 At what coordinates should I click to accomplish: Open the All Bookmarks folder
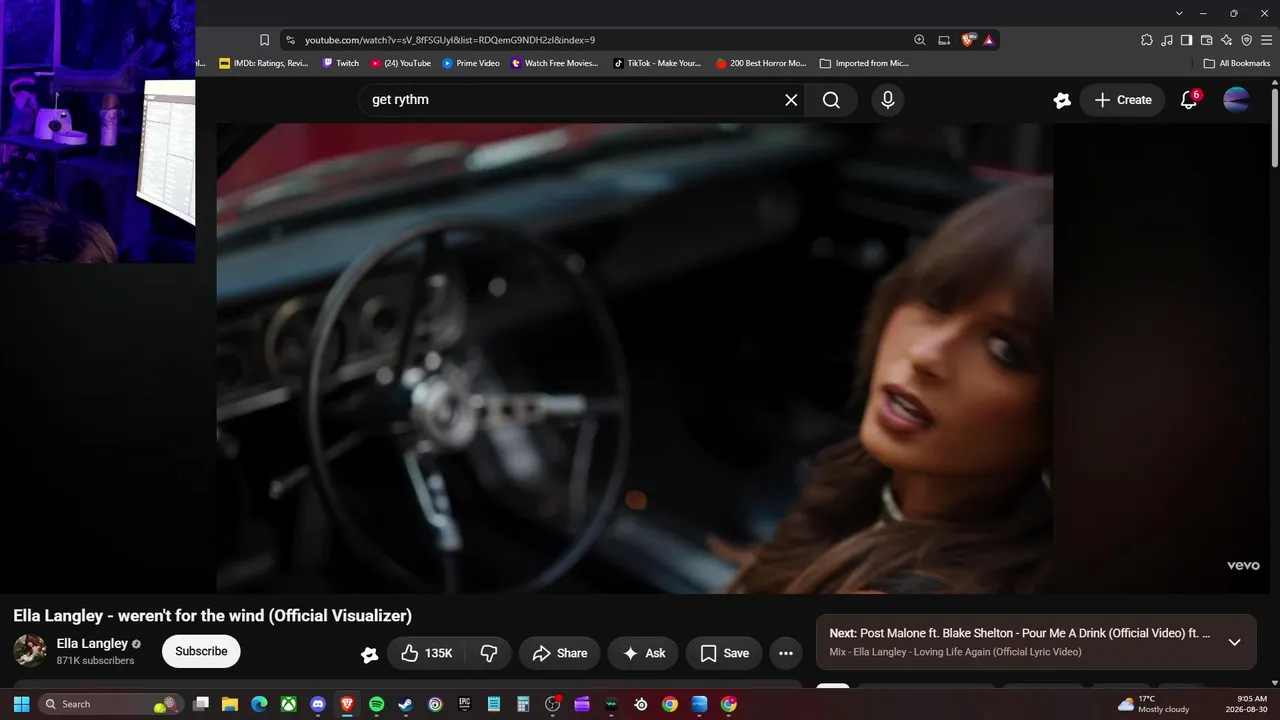point(1237,63)
